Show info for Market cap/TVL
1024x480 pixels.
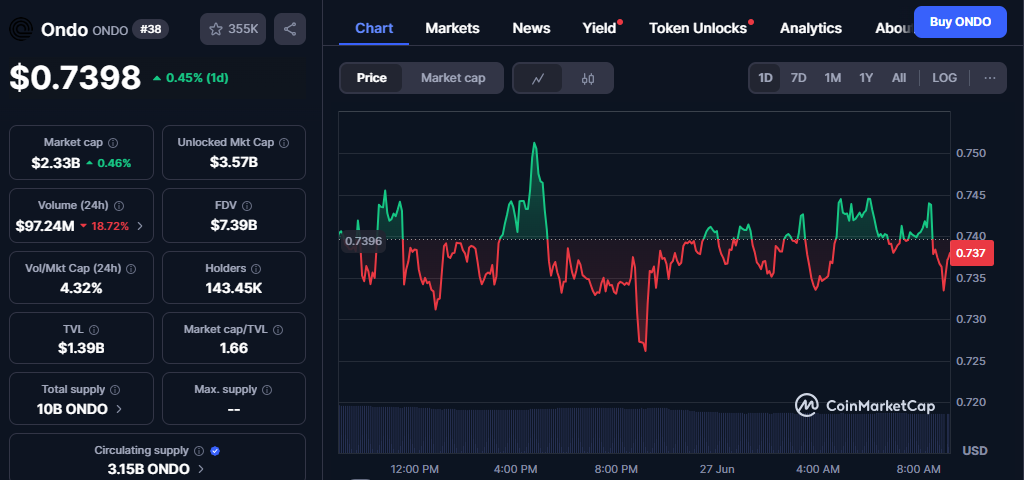pos(278,330)
